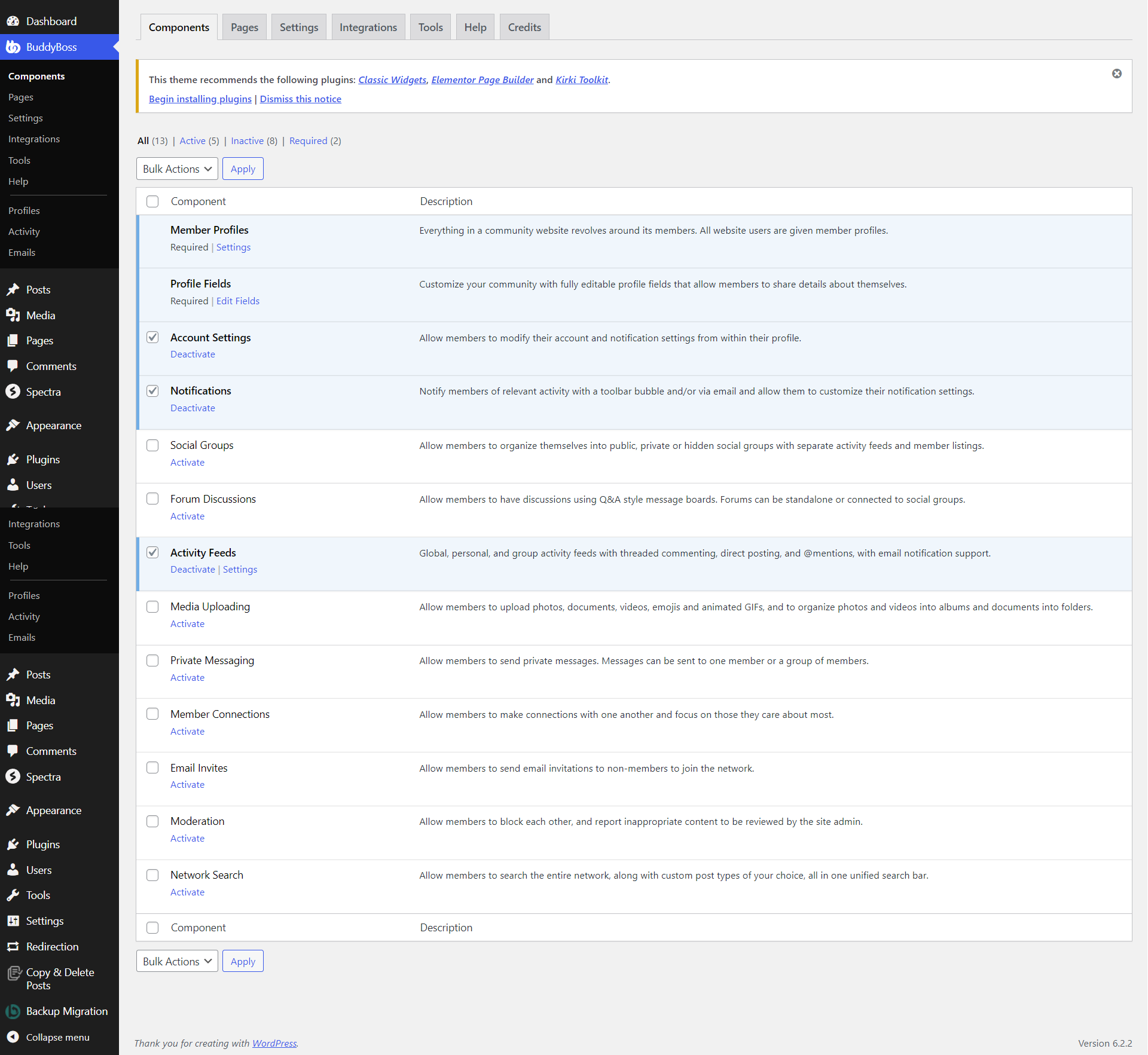Click the BuddyBoss logo icon
Image resolution: width=1148 pixels, height=1055 pixels.
click(x=13, y=47)
